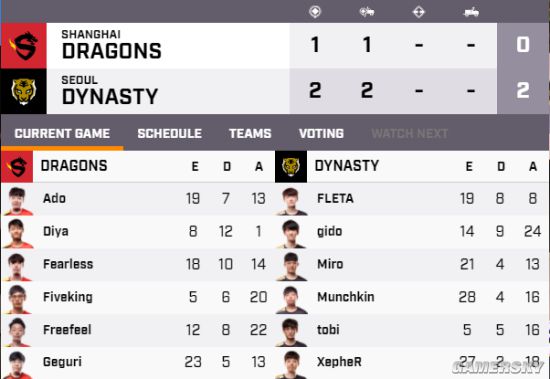Select the Control map type icon
Viewport: 550px width, 379px height.
point(315,12)
